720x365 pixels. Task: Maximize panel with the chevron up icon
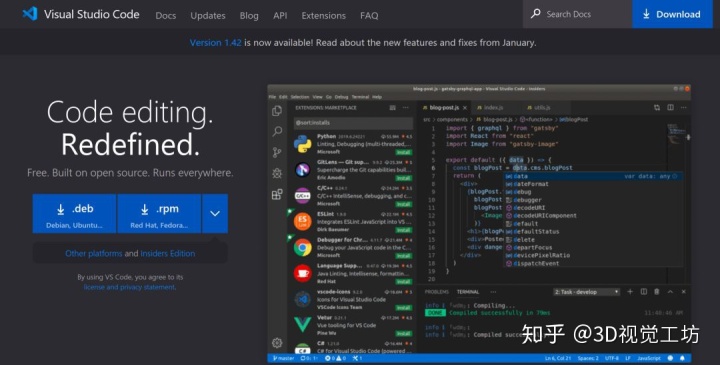click(670, 292)
